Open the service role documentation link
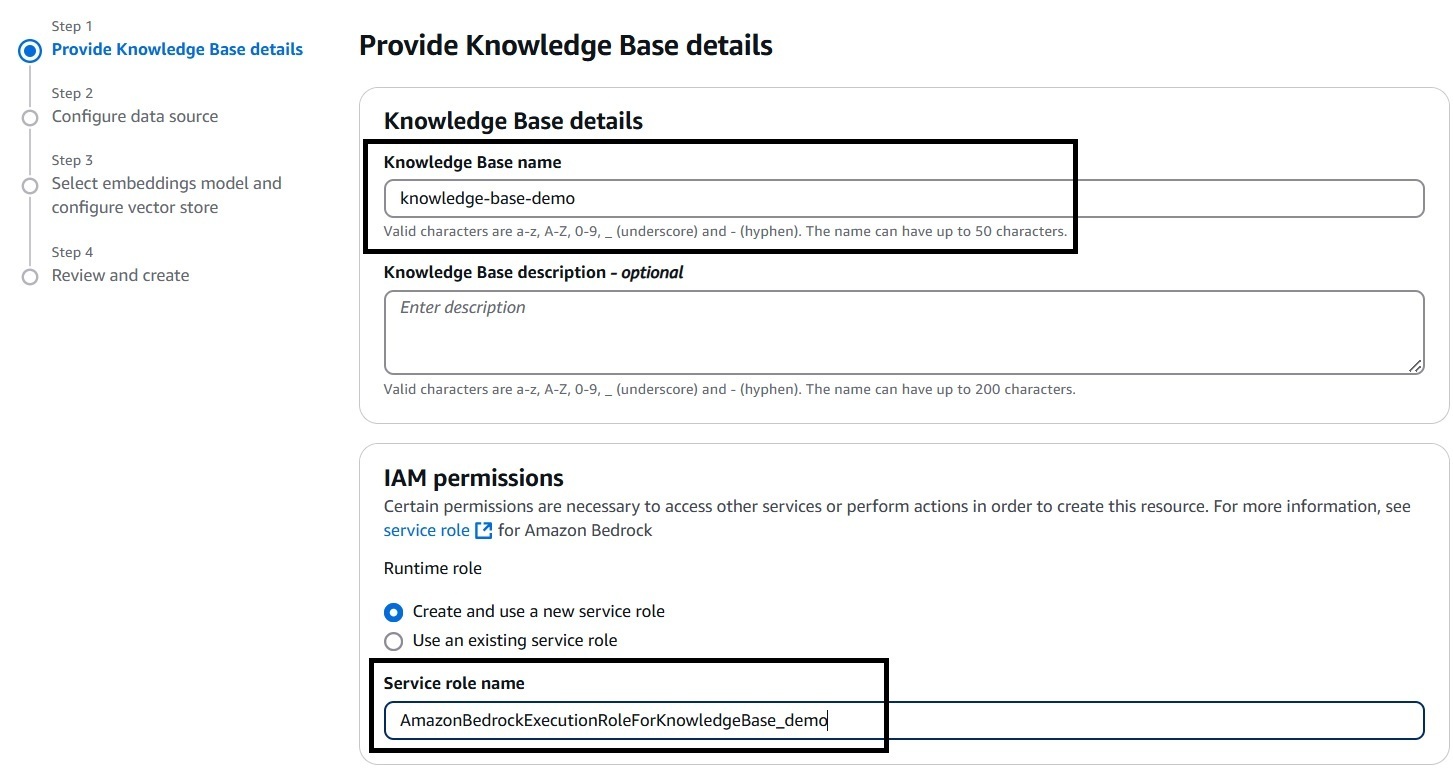1453x775 pixels. click(x=427, y=530)
